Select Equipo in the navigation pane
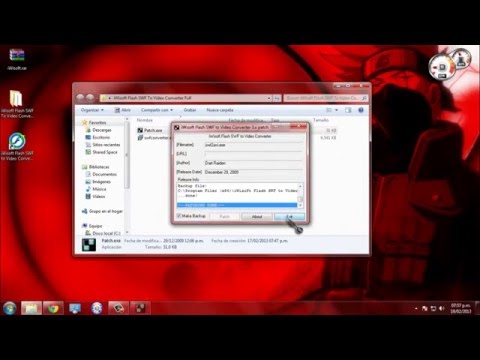 tap(92, 226)
